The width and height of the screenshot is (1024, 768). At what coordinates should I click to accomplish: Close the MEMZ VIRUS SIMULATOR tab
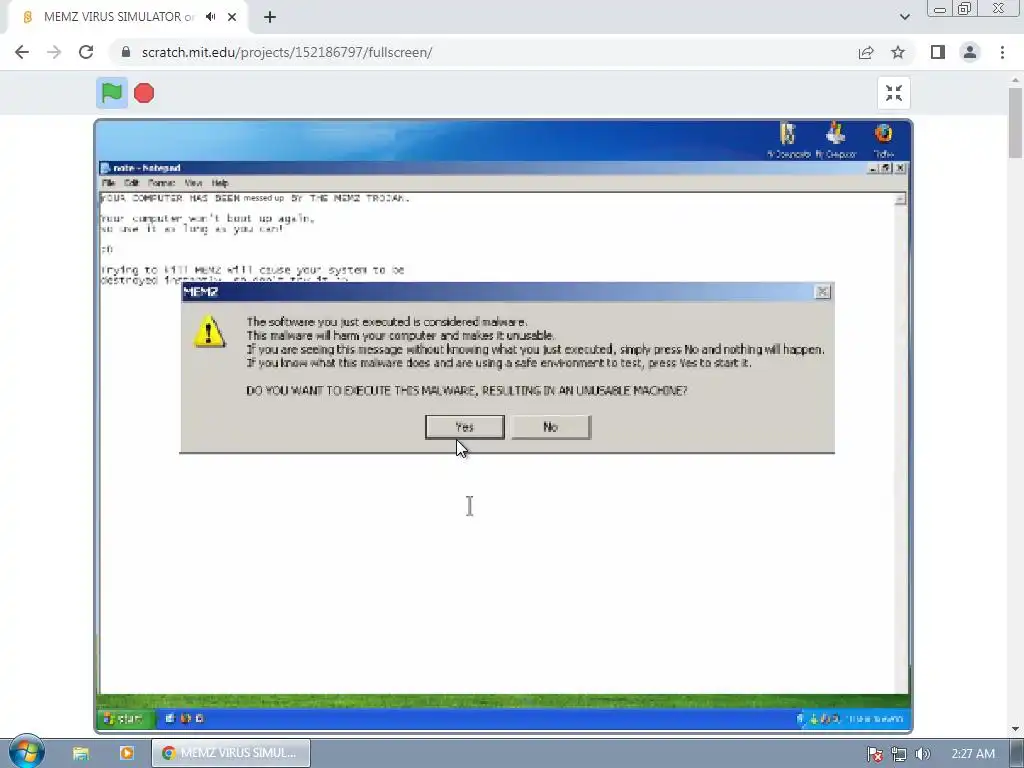coord(232,17)
